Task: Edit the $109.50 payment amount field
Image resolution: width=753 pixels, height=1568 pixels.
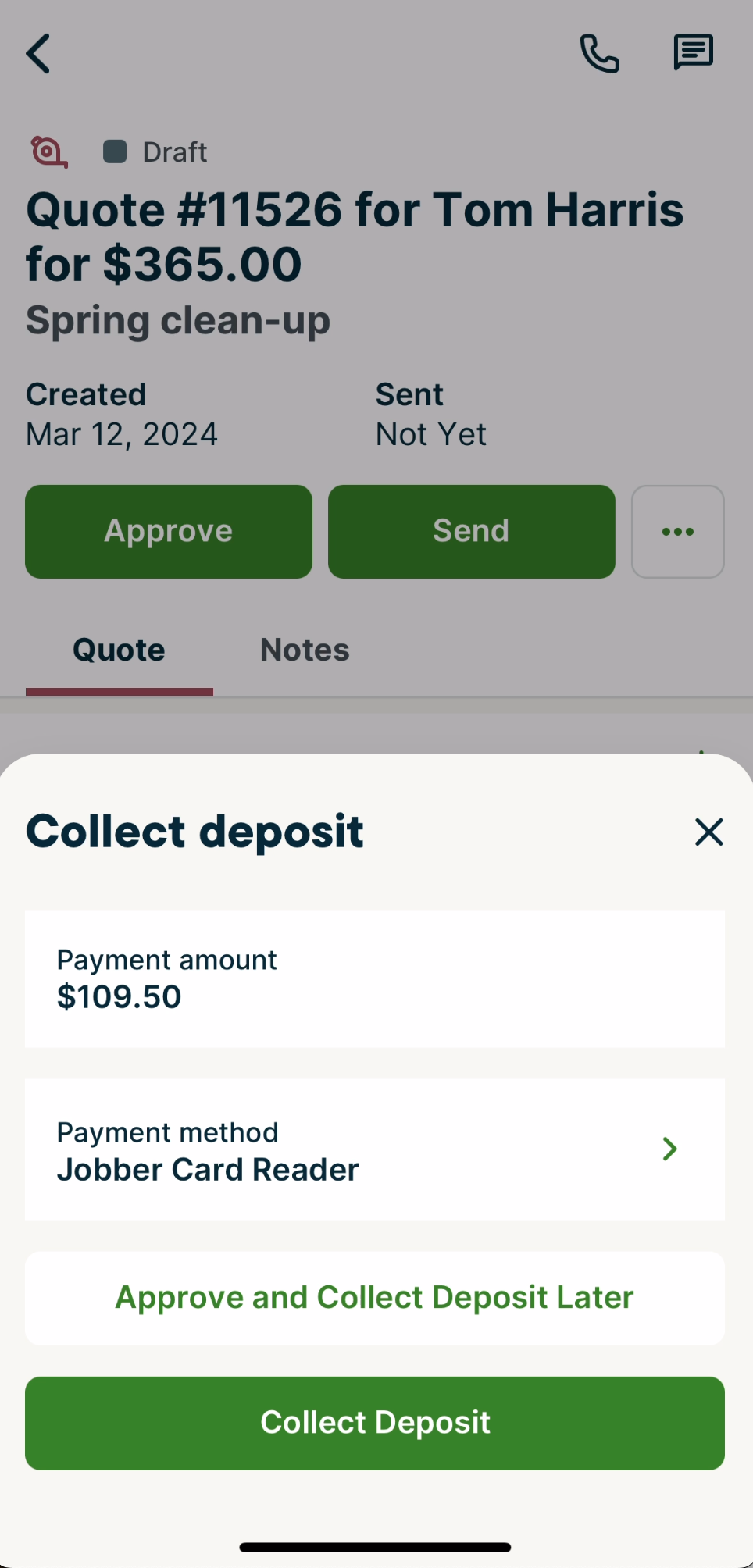Action: [375, 979]
